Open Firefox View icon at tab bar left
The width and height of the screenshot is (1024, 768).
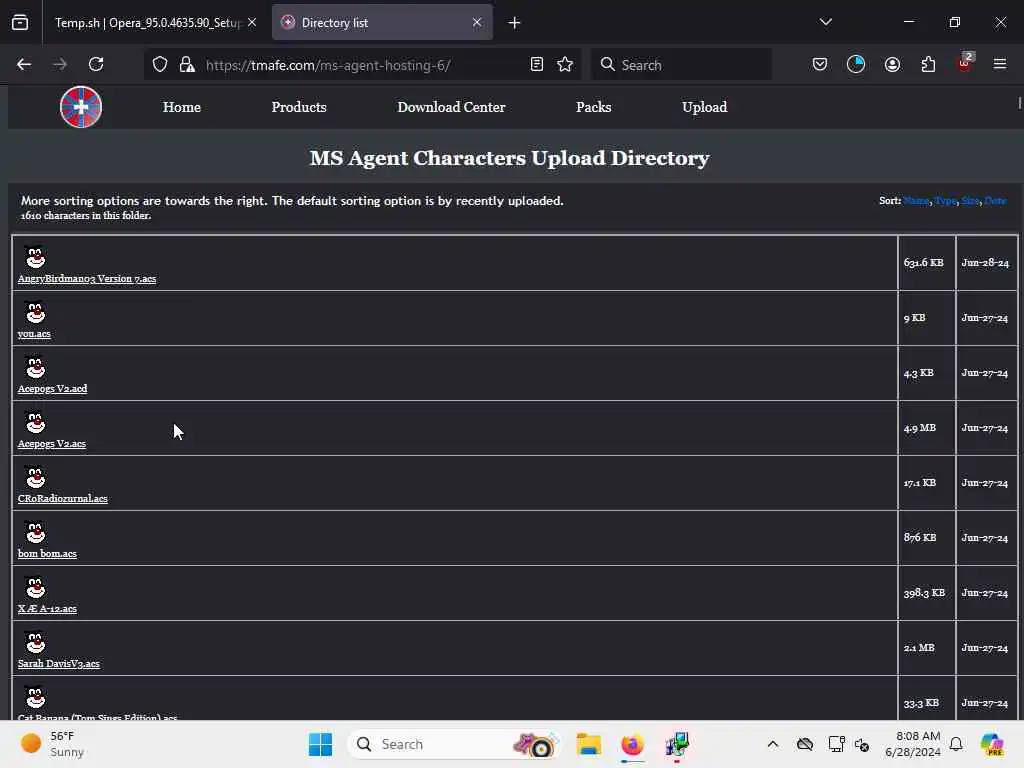20,22
